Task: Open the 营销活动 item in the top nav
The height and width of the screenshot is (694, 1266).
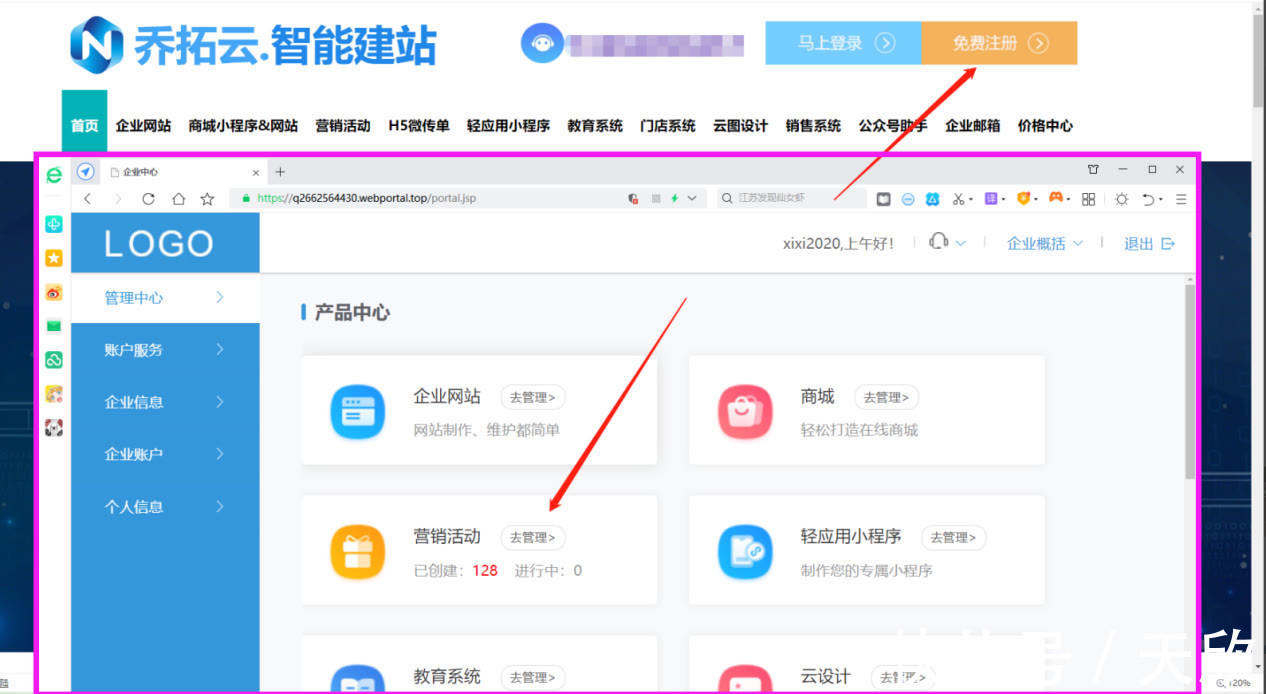Action: click(343, 126)
